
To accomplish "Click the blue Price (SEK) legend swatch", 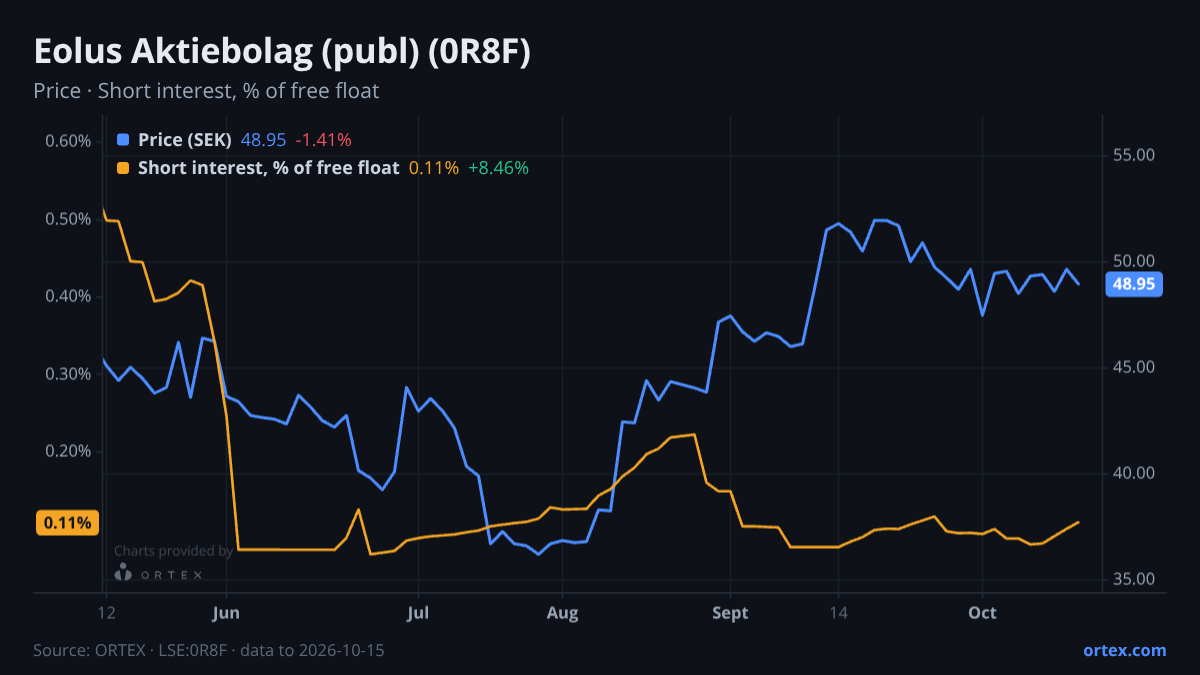I will pos(123,140).
